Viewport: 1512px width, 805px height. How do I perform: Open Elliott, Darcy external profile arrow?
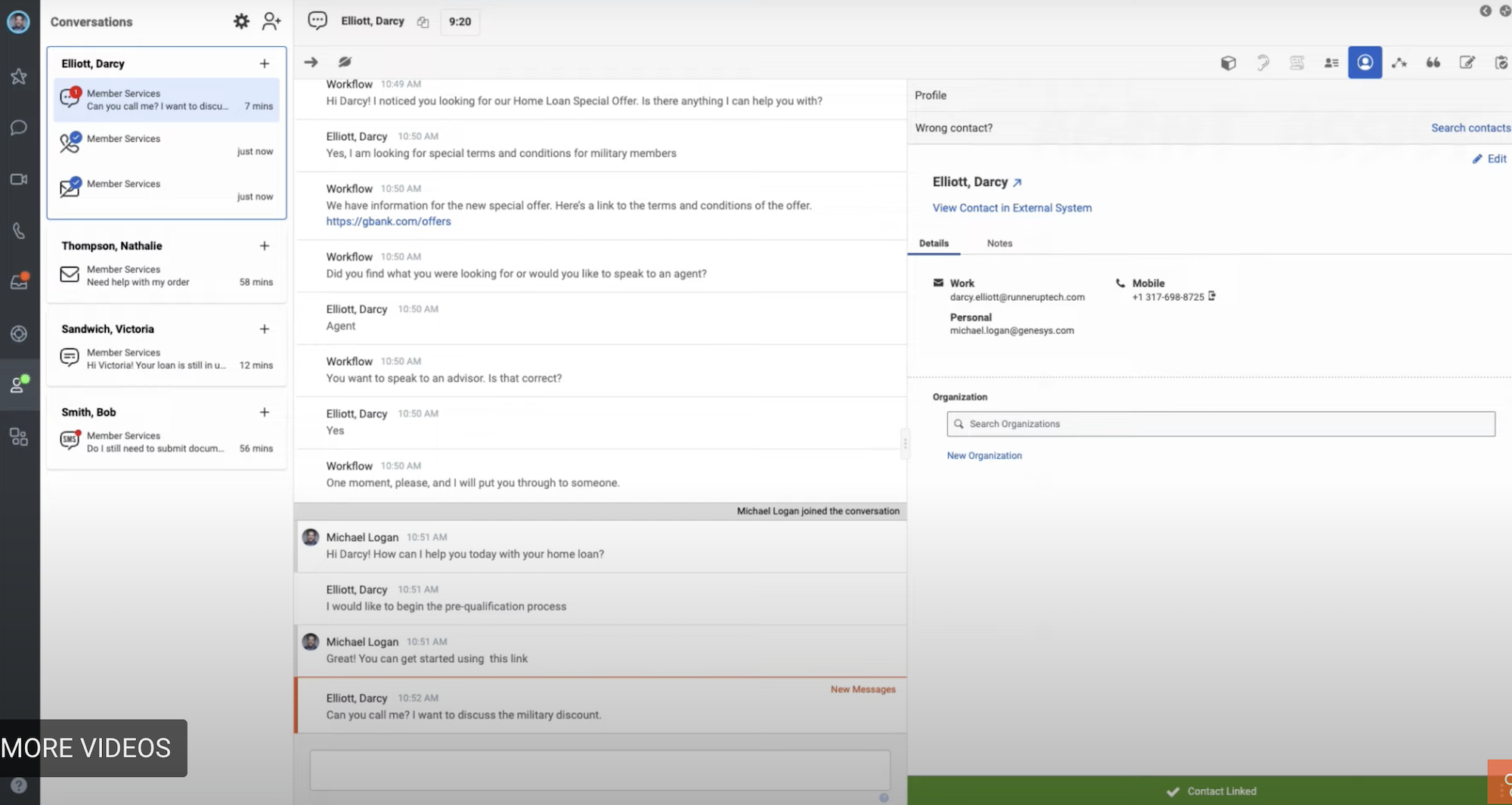tap(1017, 182)
